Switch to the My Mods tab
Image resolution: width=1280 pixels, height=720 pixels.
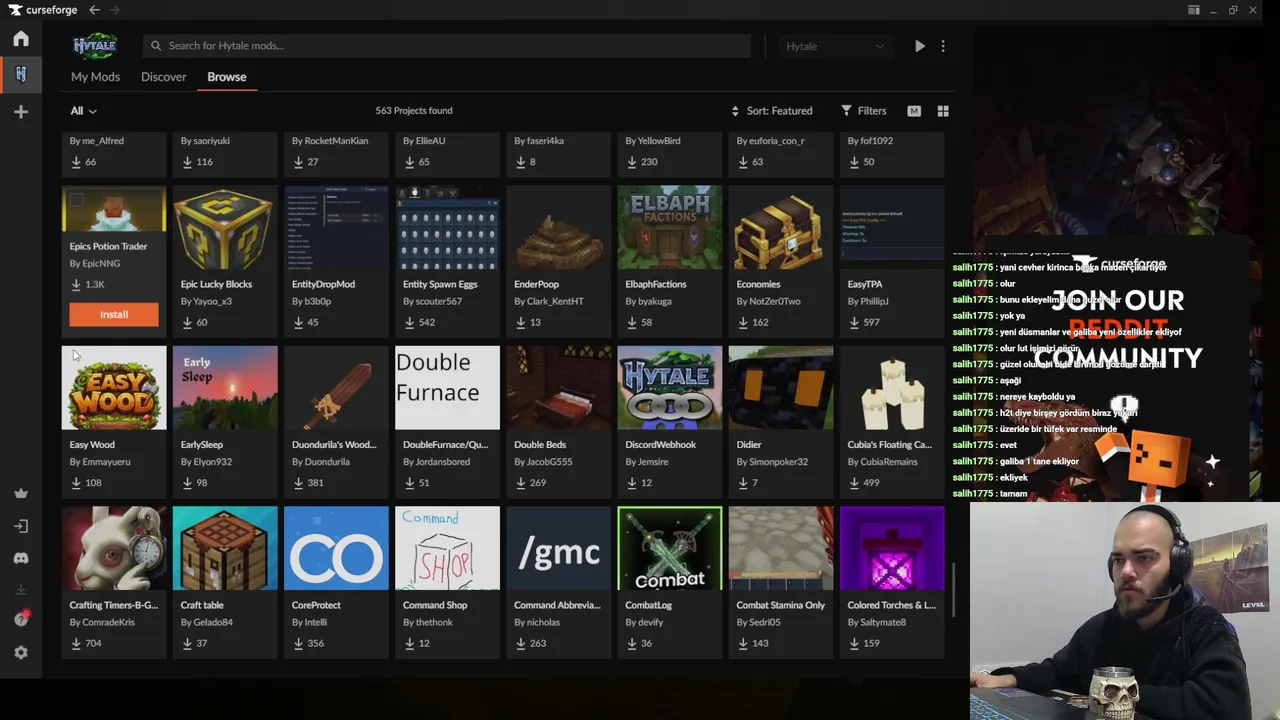pyautogui.click(x=95, y=77)
